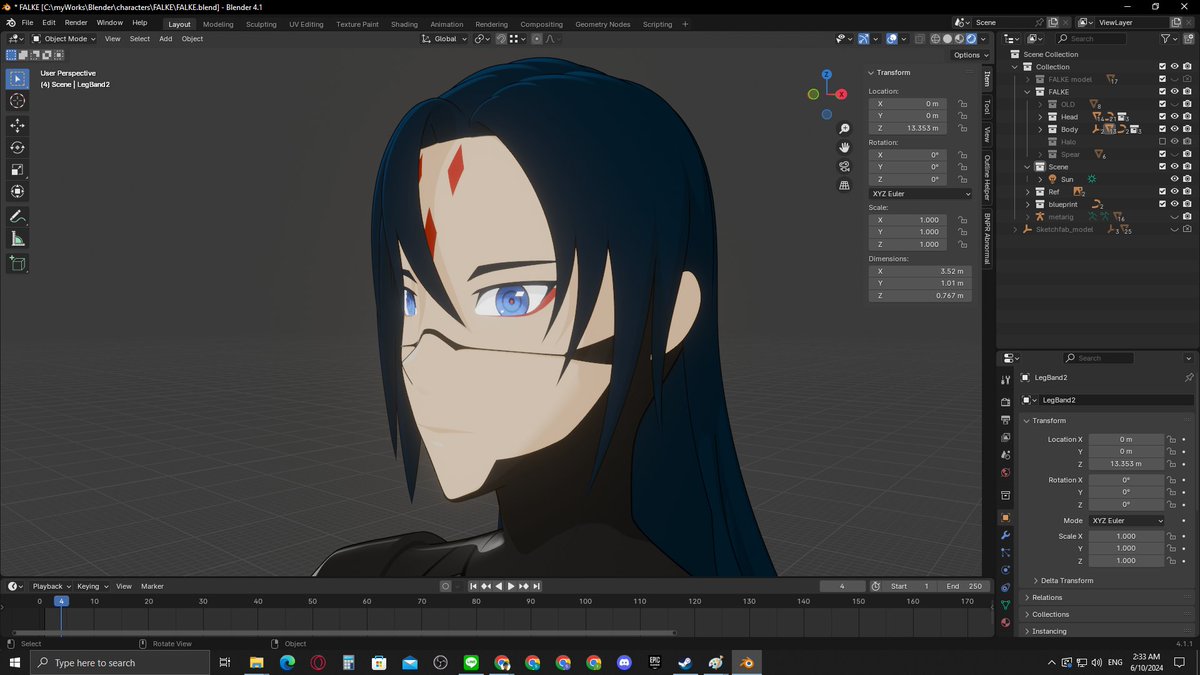Screen dimensions: 1200x675
Task: Open the timeline Keying popover
Action: tap(91, 586)
